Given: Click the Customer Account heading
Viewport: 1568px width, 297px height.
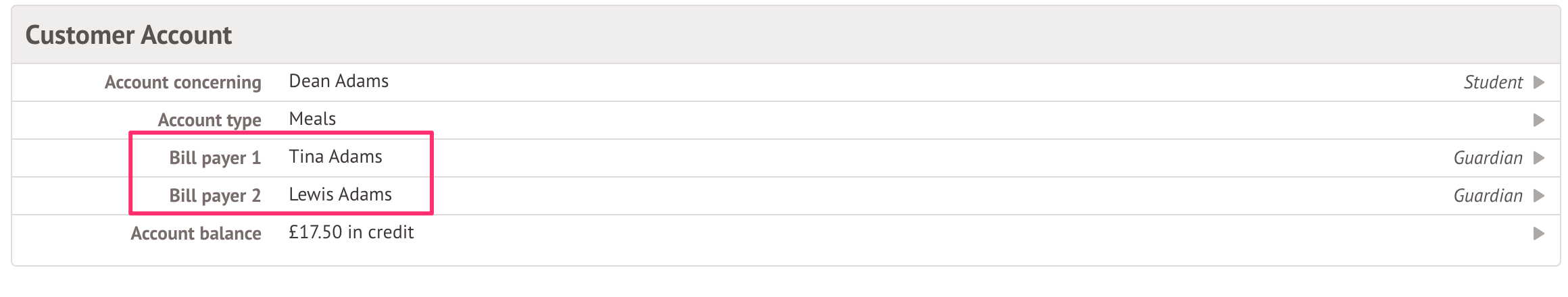Looking at the screenshot, I should pos(128,35).
